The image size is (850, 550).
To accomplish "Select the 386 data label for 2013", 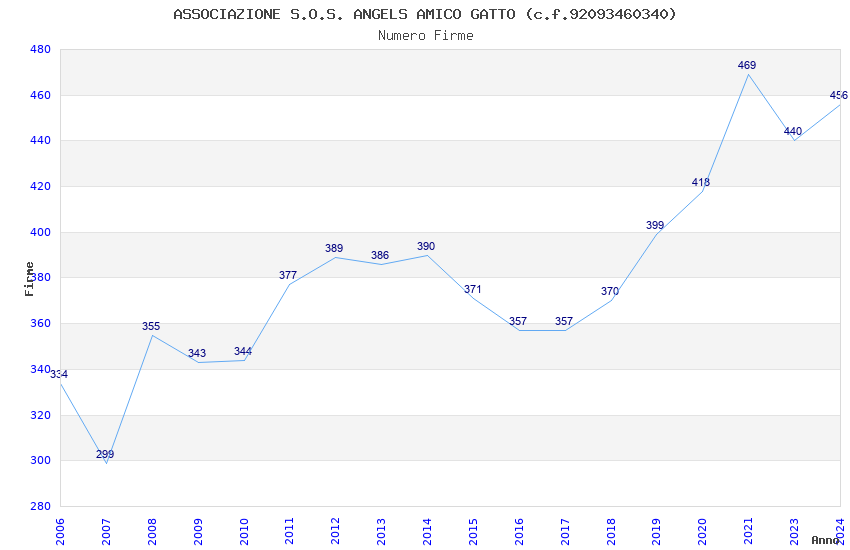I will tap(380, 255).
